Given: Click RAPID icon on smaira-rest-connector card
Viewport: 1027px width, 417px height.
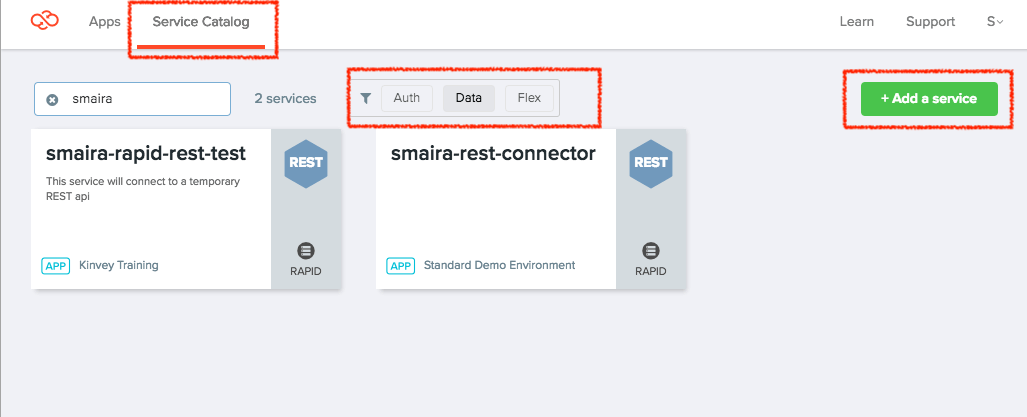Looking at the screenshot, I should [651, 250].
